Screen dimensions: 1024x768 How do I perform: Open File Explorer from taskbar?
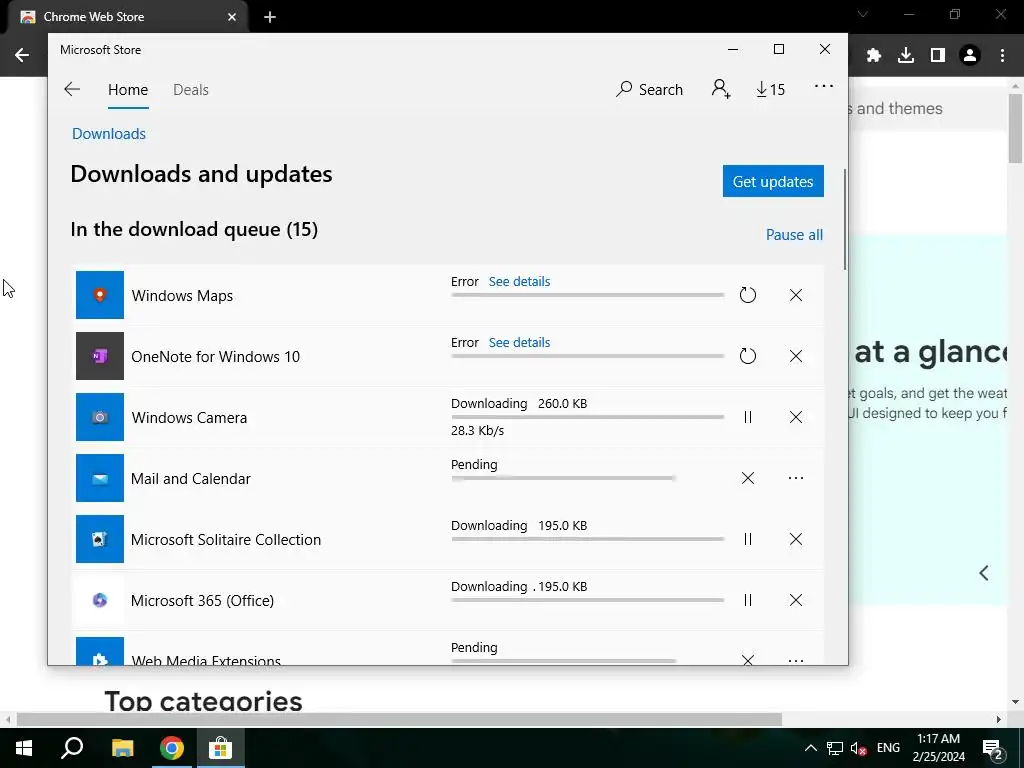(122, 748)
